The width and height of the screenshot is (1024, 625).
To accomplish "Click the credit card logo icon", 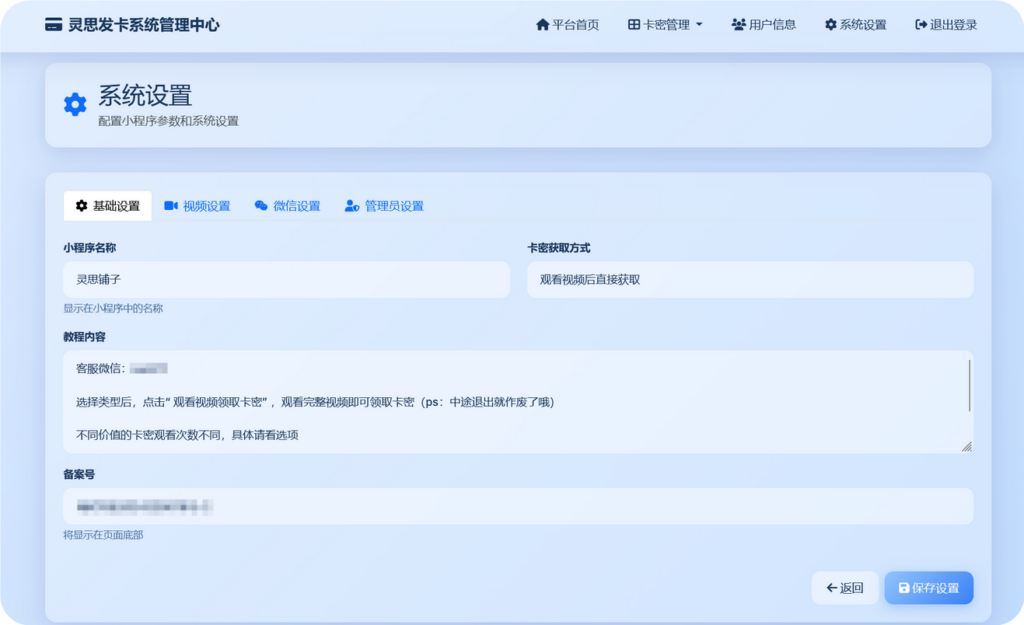I will tap(54, 25).
